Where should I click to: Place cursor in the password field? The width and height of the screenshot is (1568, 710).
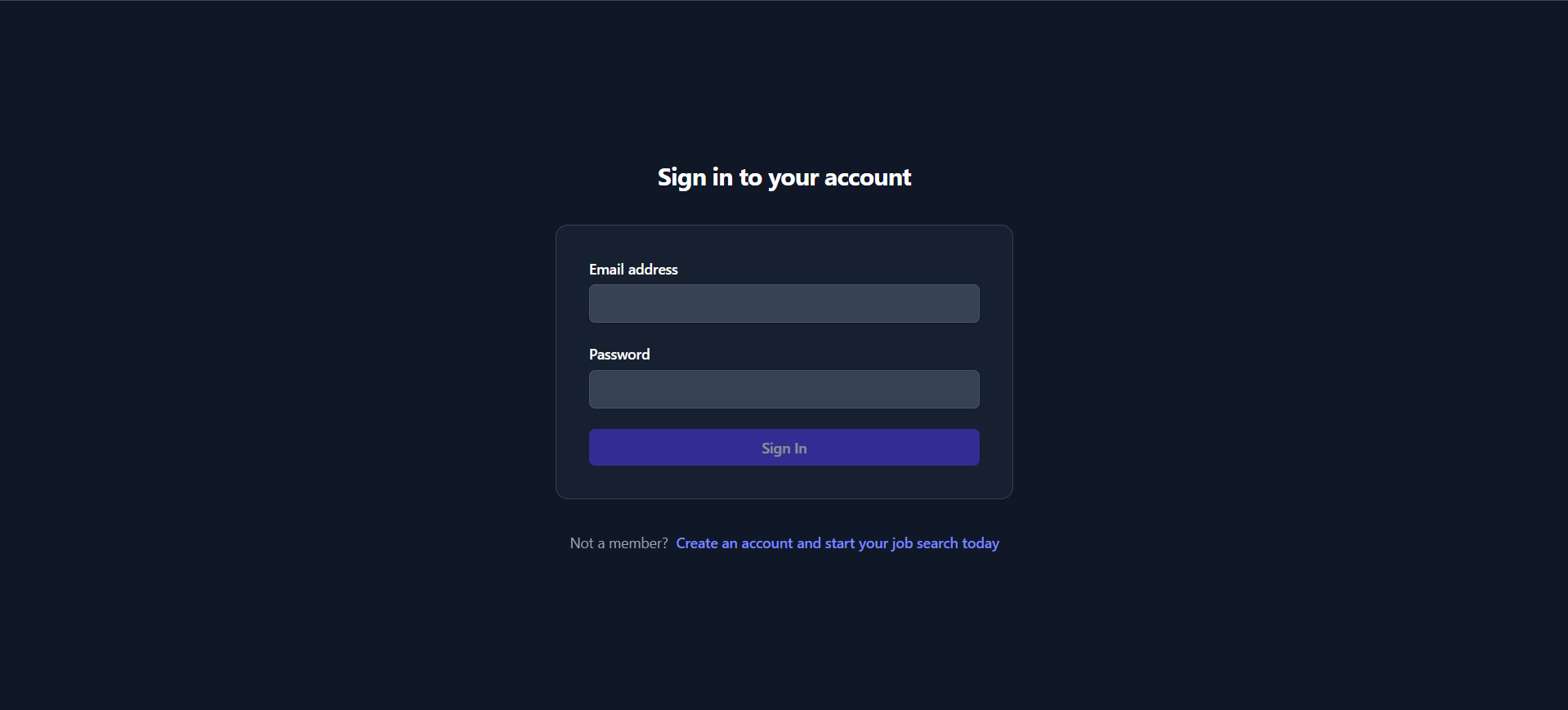point(784,389)
